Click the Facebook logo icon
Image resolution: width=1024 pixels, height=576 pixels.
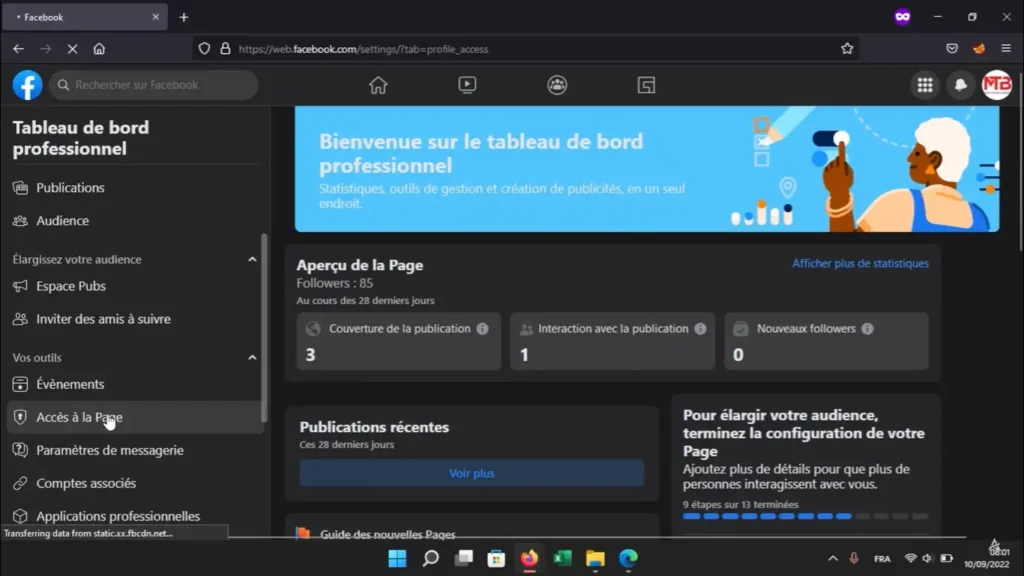point(27,85)
